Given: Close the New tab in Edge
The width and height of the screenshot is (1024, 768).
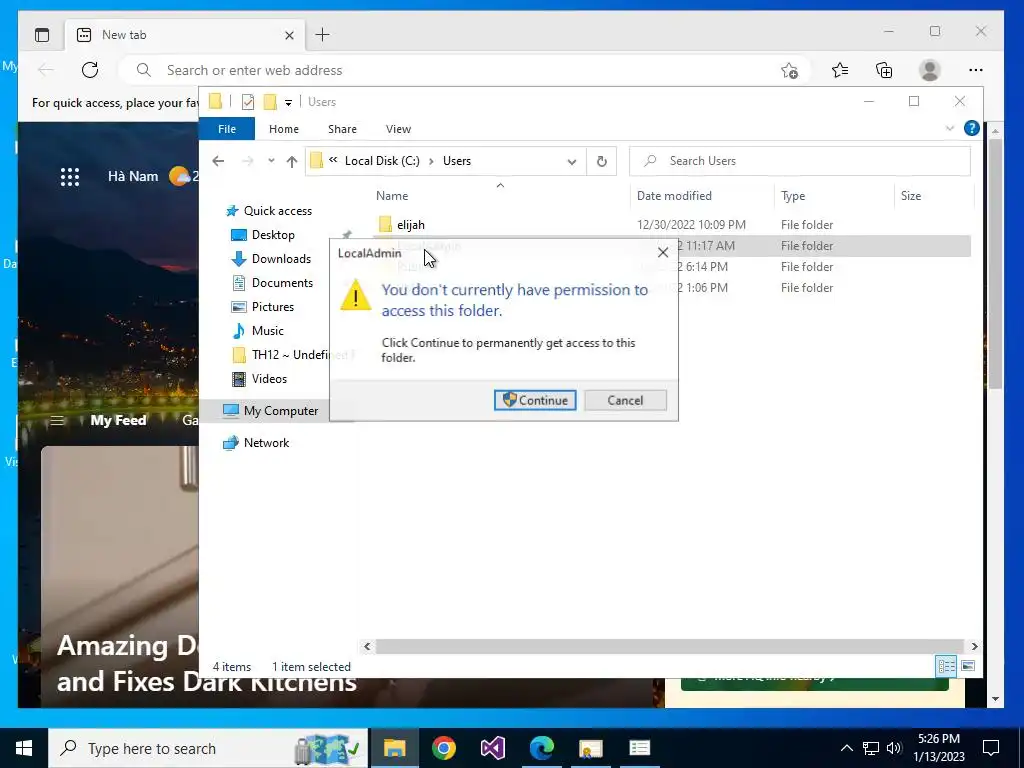Looking at the screenshot, I should click(x=289, y=35).
